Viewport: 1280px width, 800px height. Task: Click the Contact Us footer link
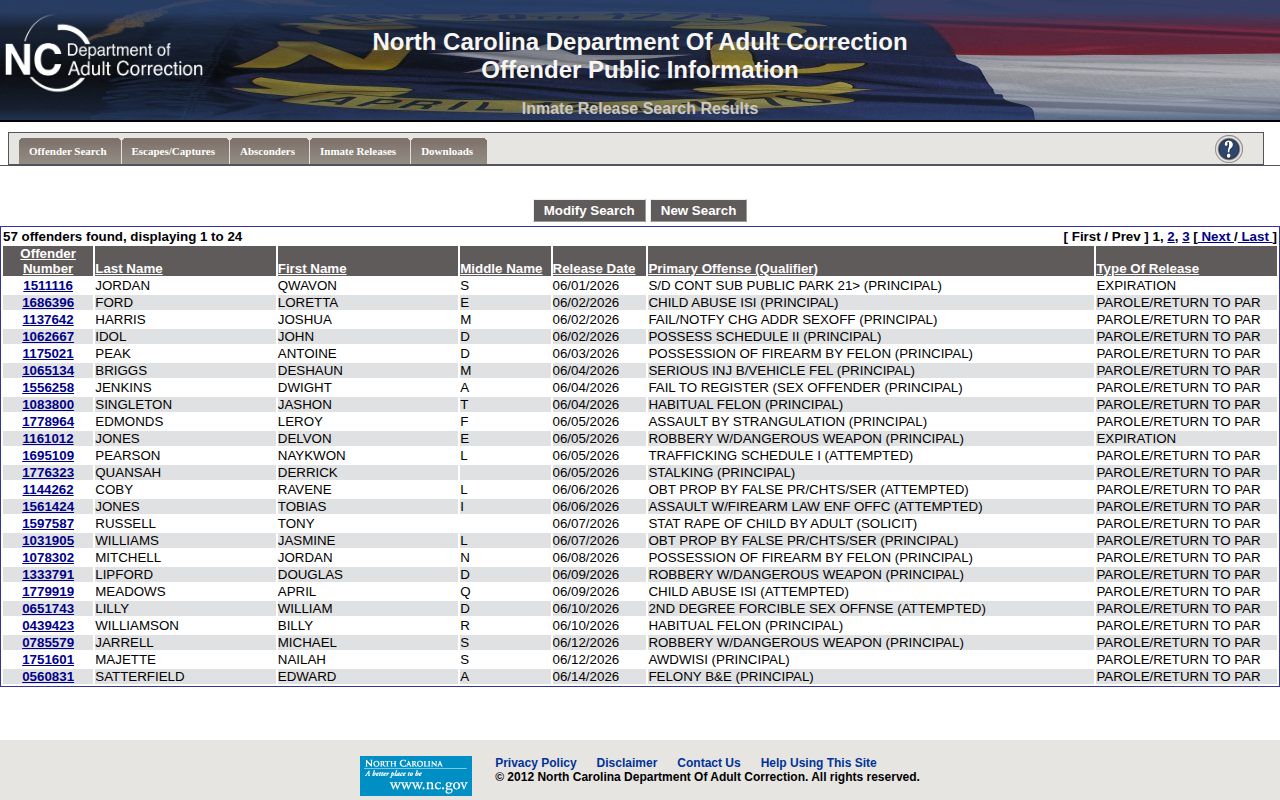[x=709, y=762]
